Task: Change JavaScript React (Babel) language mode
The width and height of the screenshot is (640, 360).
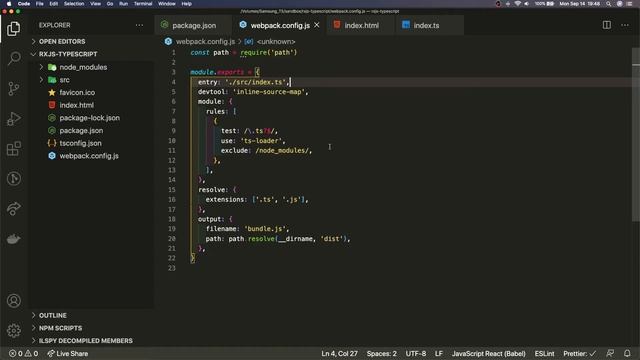Action: 488,353
